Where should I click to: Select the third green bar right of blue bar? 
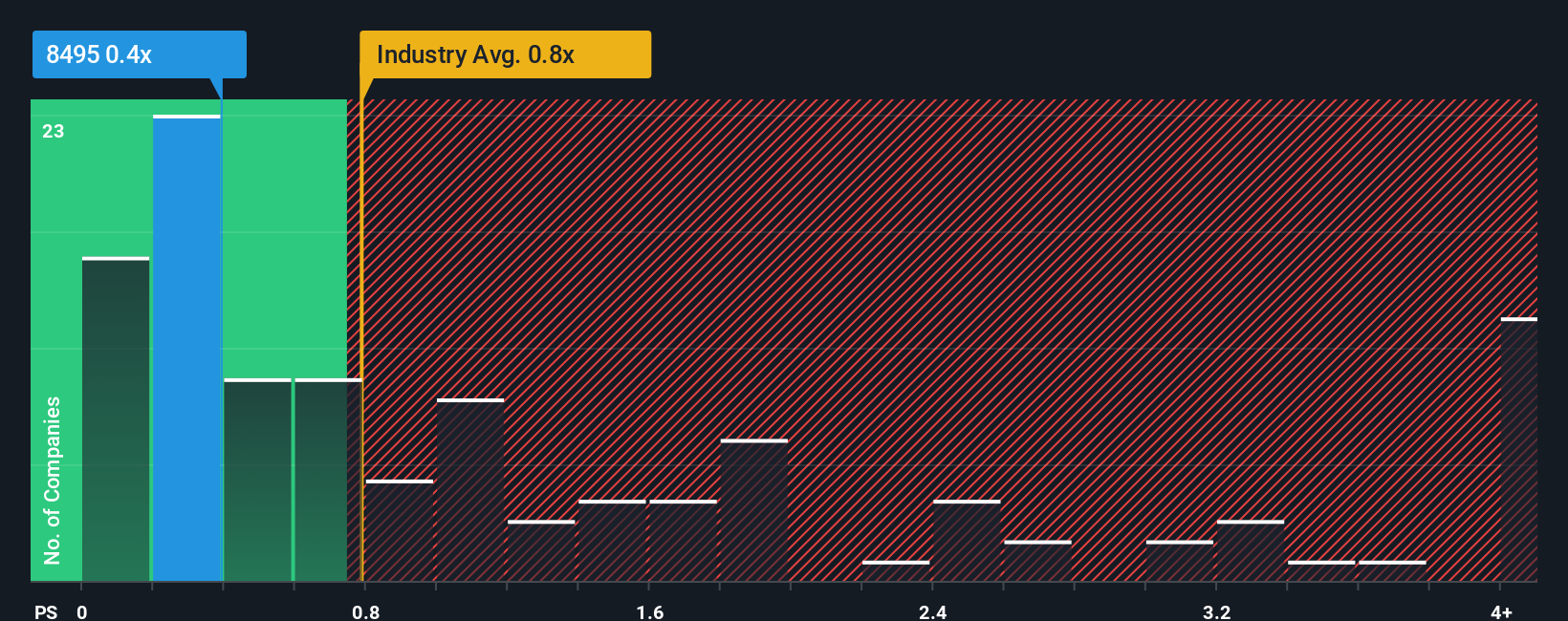[257, 480]
